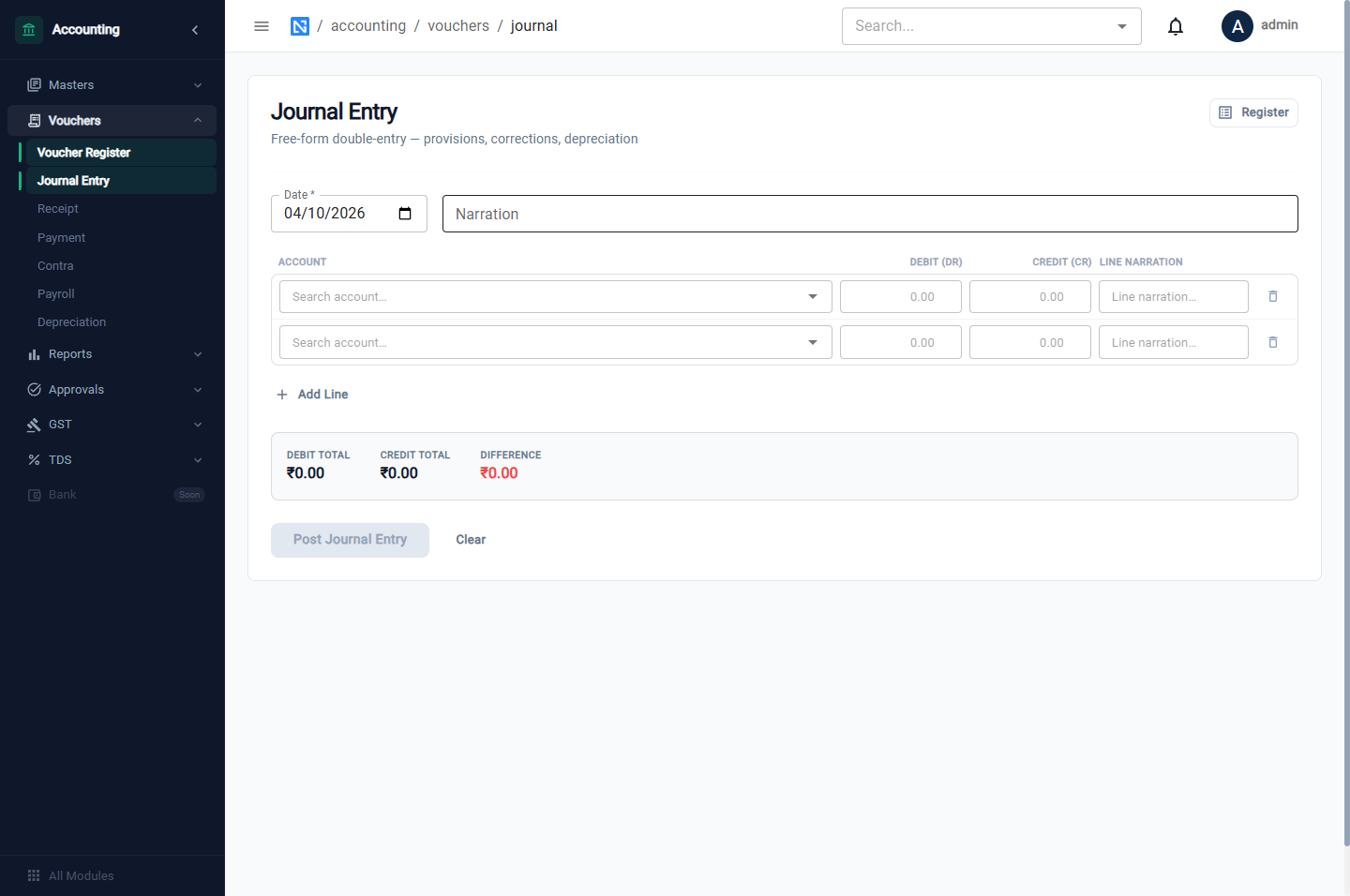
Task: Delete the first journal line
Action: tap(1273, 296)
